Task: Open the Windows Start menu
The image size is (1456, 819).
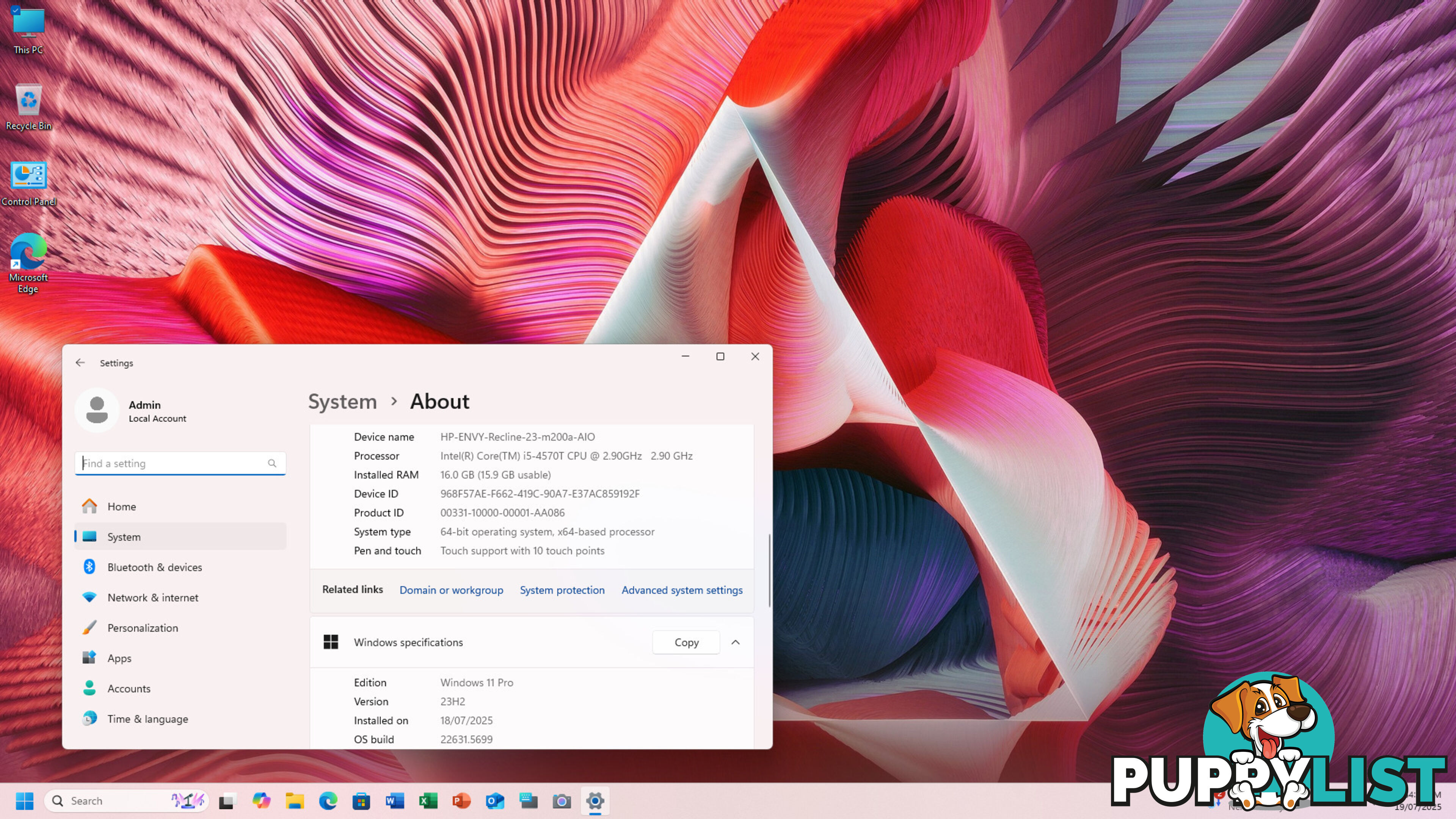Action: 24,801
